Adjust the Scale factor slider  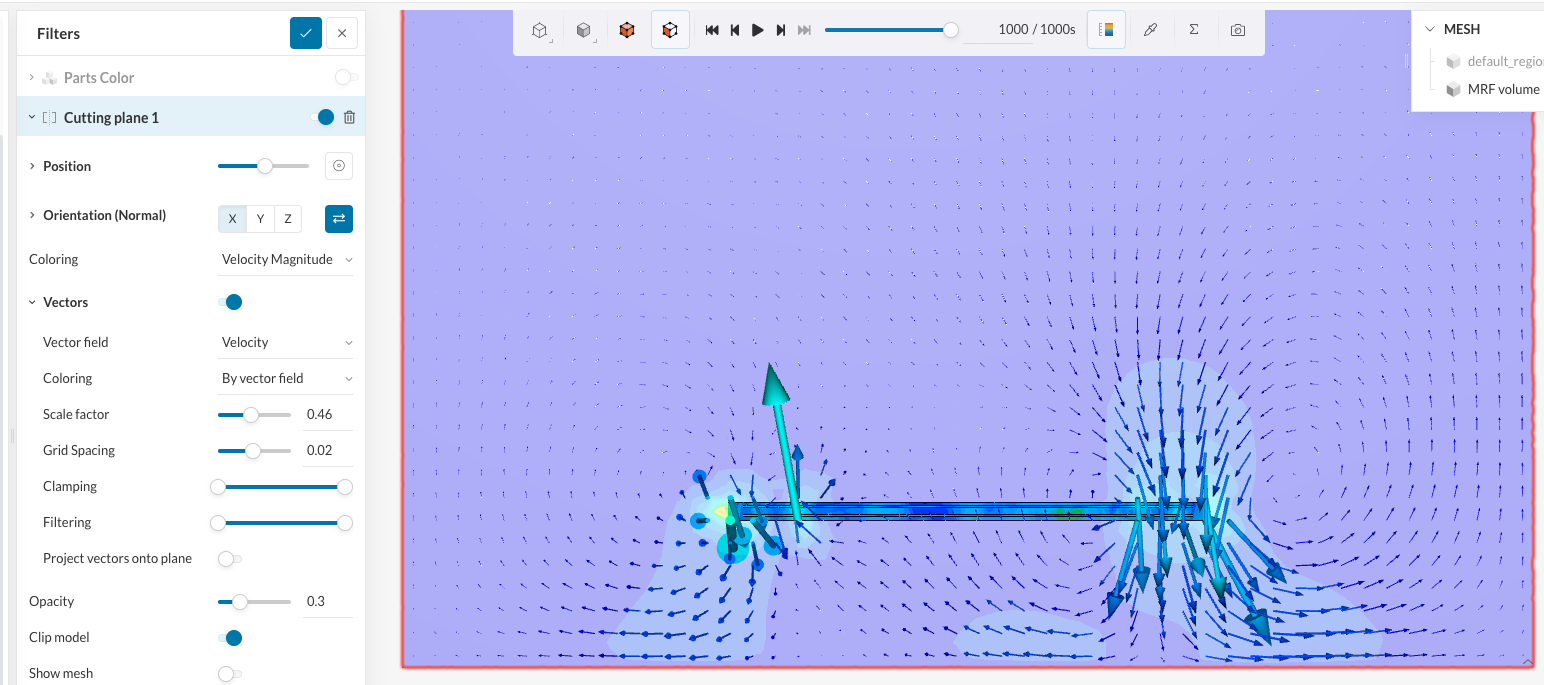251,414
